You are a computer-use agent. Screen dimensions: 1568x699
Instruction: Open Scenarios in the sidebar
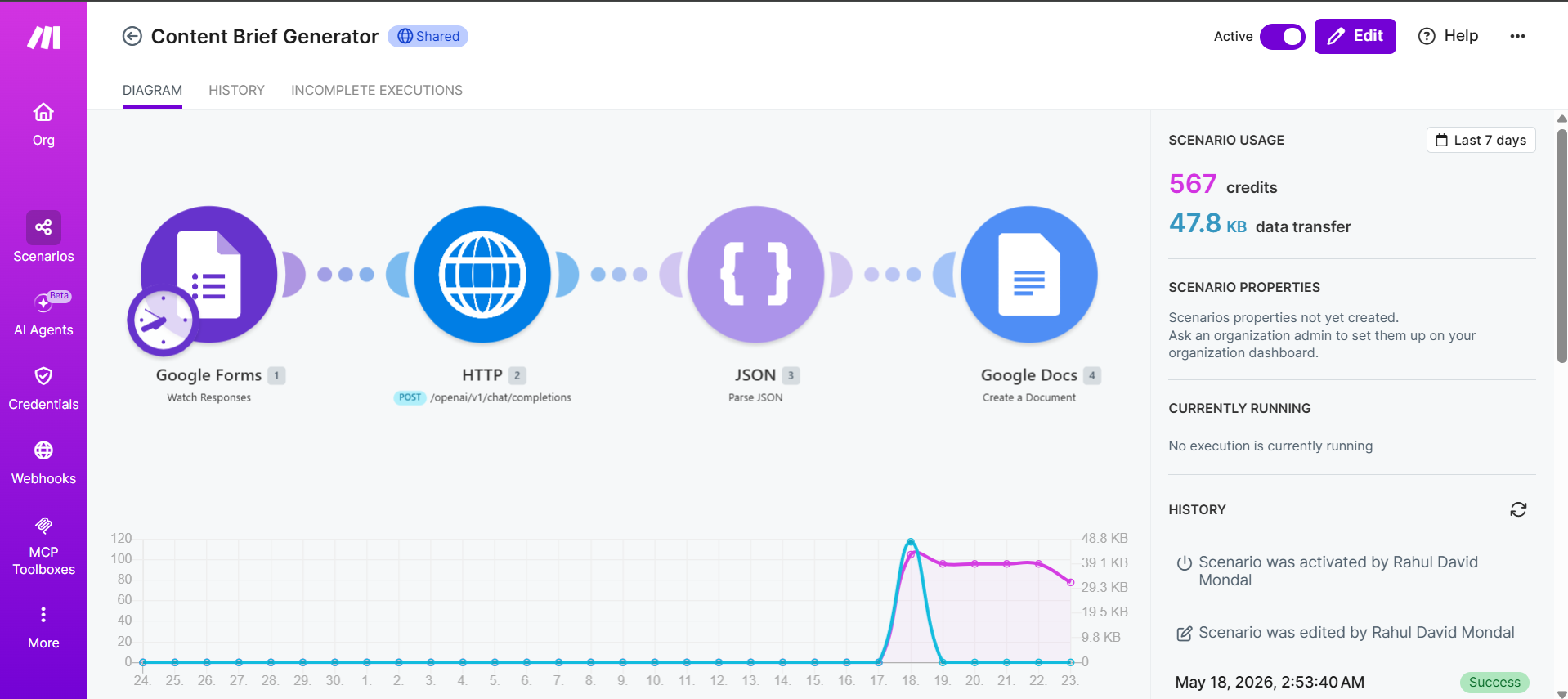(43, 238)
